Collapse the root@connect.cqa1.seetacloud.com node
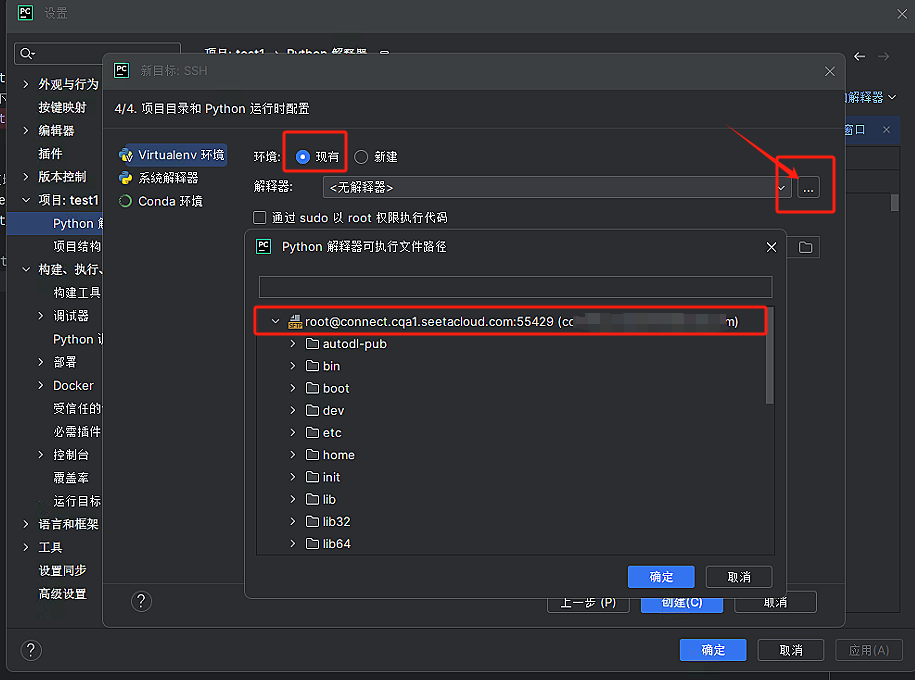 click(275, 321)
